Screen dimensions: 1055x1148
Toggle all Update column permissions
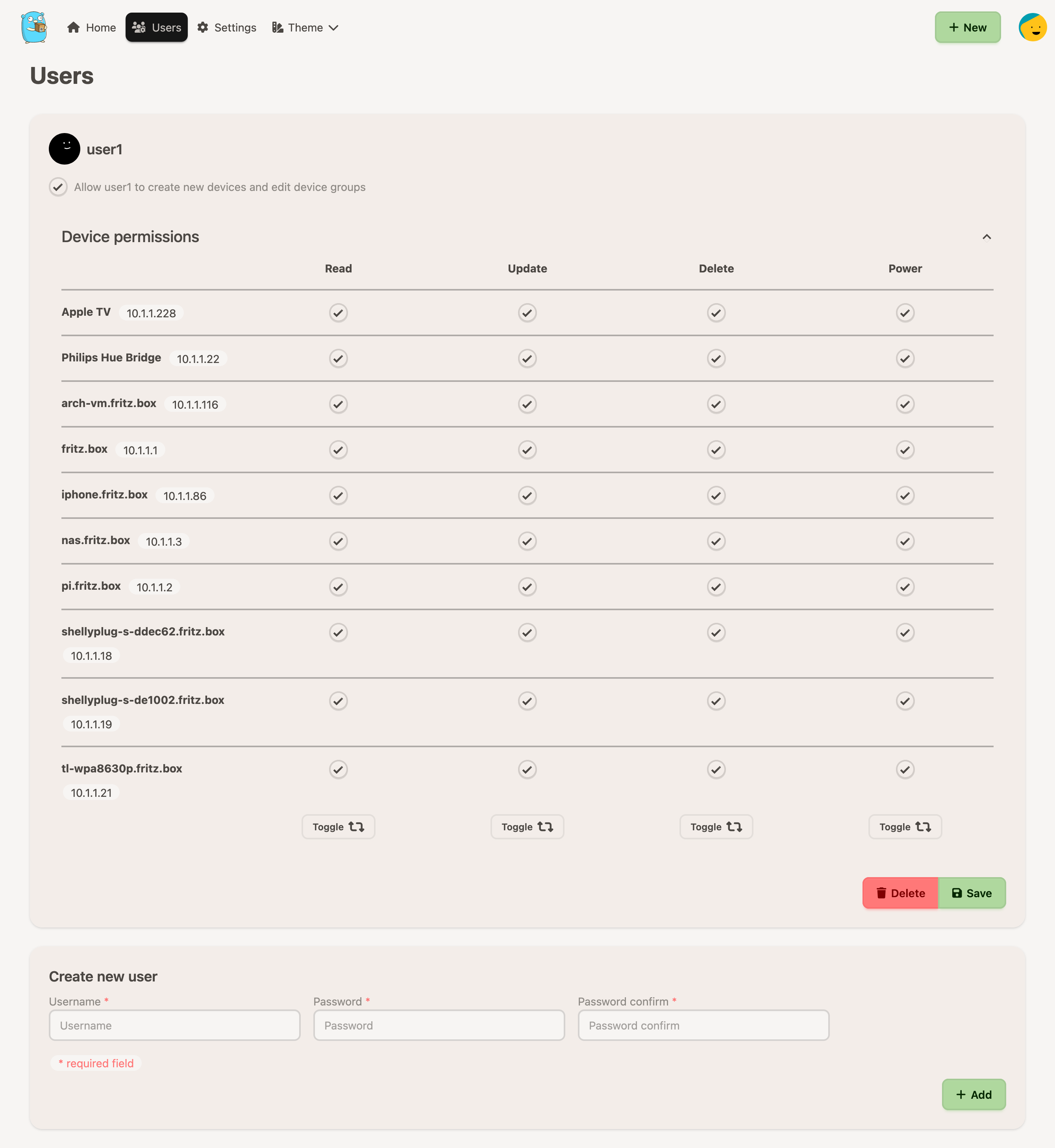527,827
